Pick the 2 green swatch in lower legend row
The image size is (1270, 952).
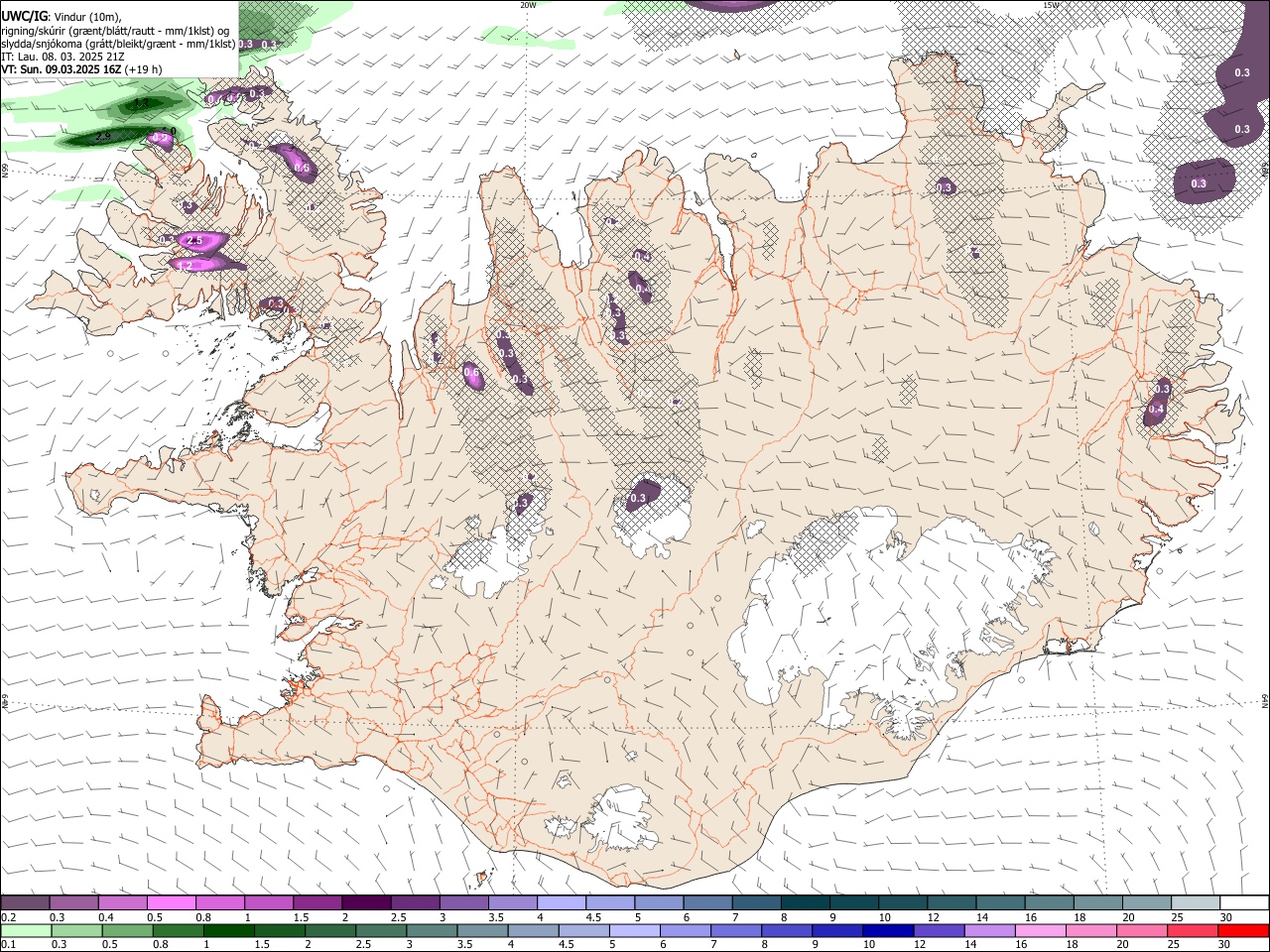pos(329,930)
